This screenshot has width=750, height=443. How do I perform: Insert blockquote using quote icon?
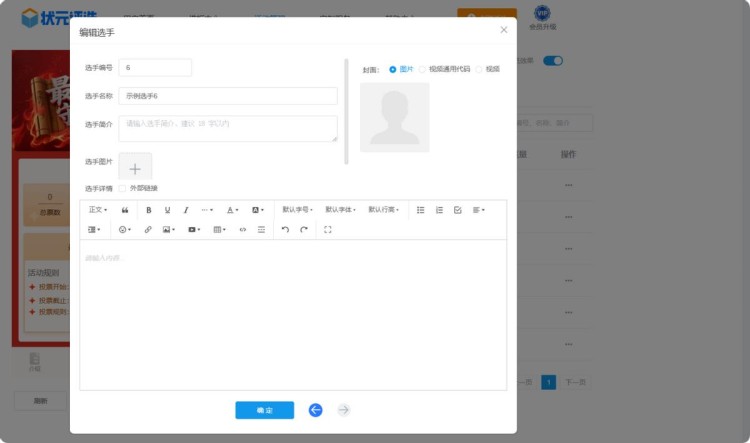click(125, 210)
